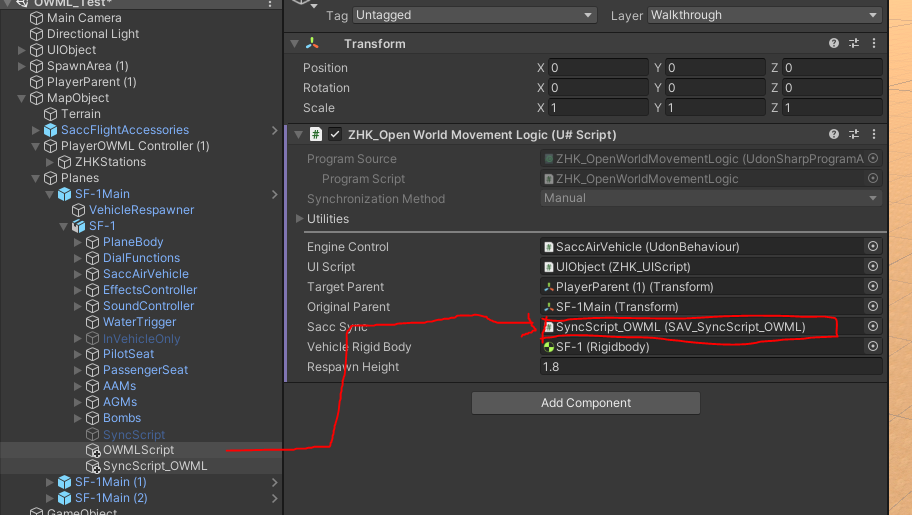Select Directional Light in hierarchy
912x515 pixels.
click(92, 34)
